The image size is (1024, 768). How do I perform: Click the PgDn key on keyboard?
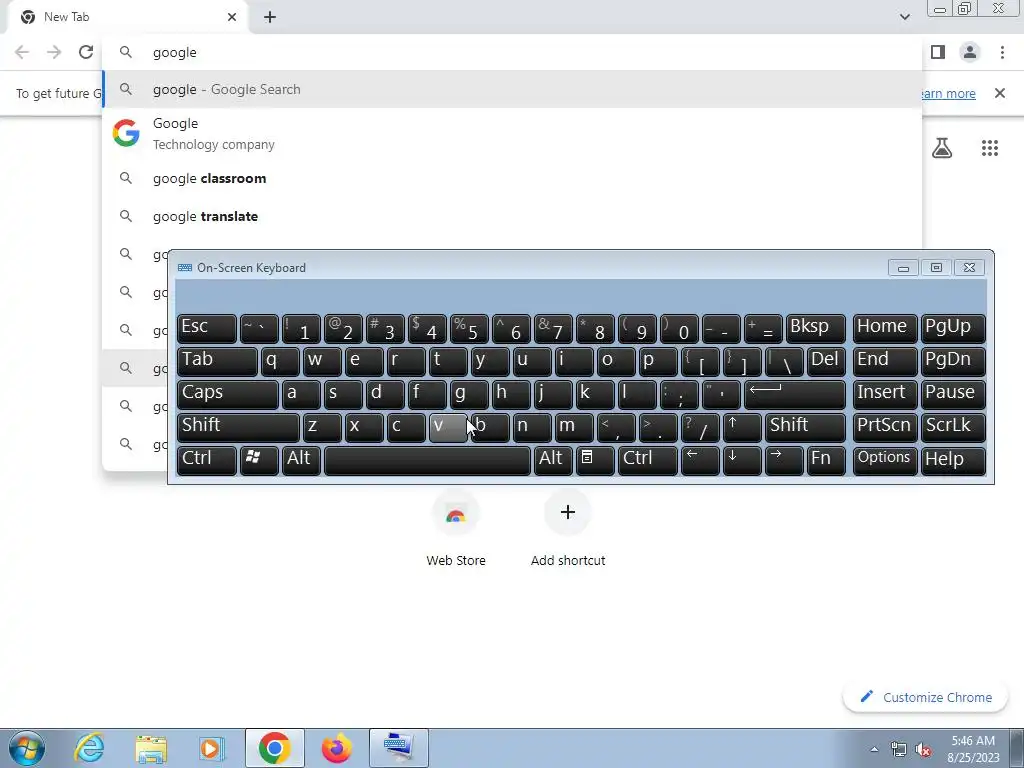point(953,361)
